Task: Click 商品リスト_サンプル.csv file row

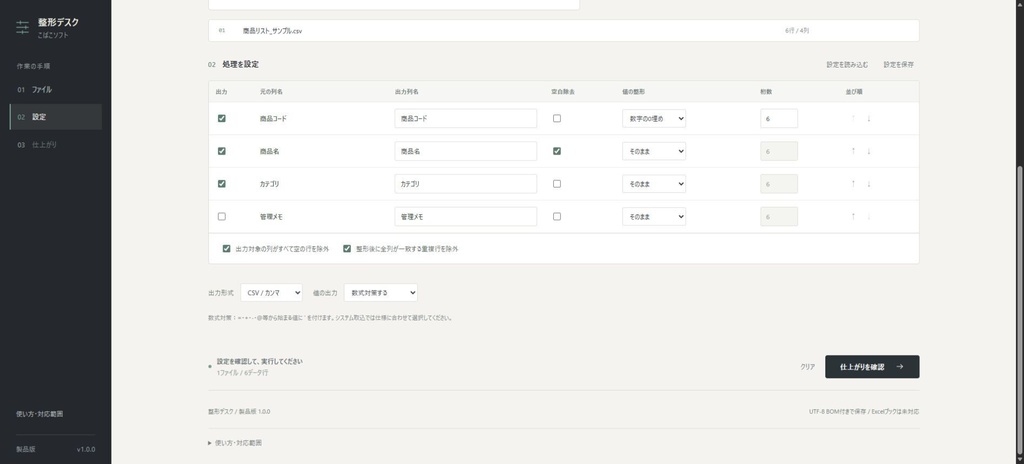Action: [564, 31]
